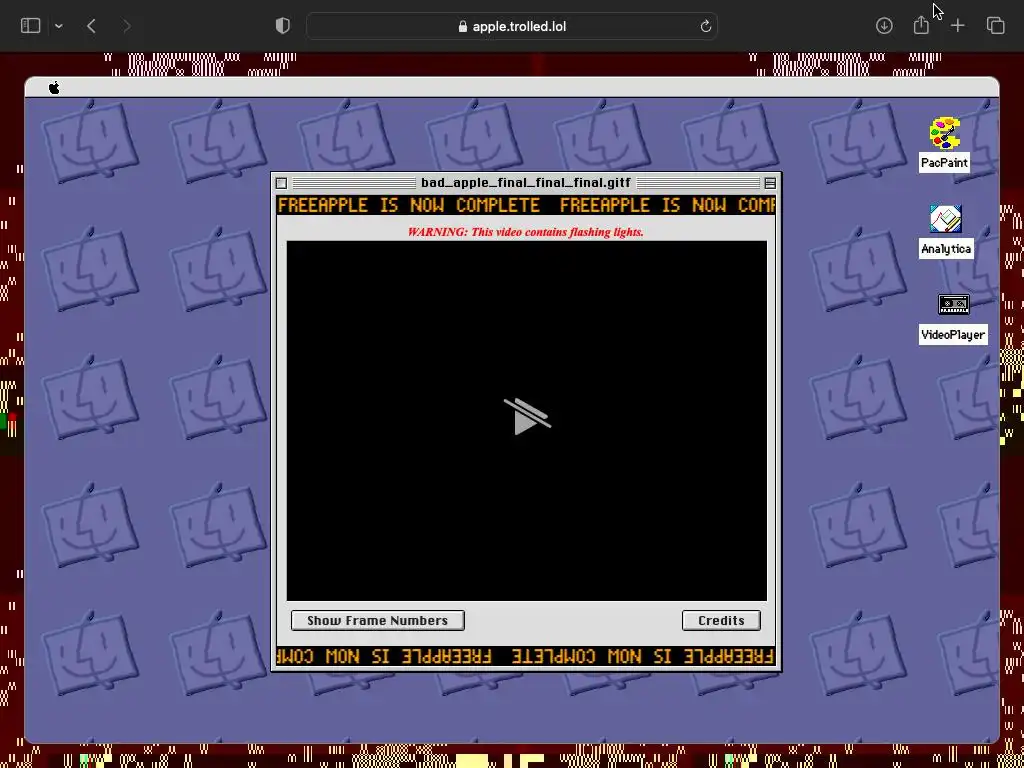
Task: Show Safari downloads
Action: (884, 26)
